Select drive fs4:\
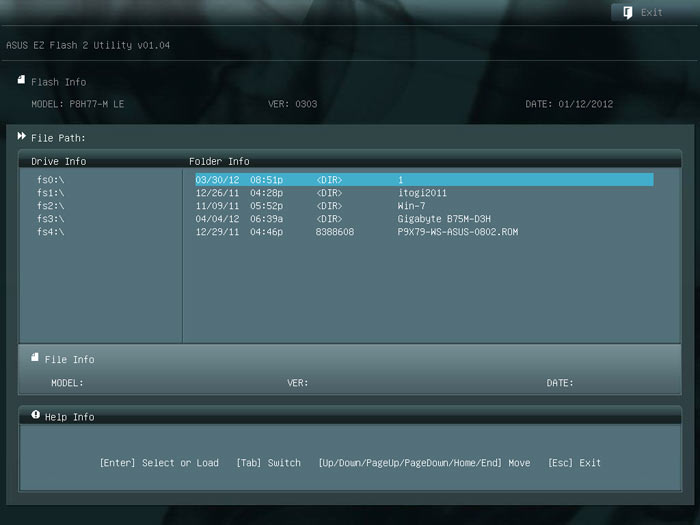This screenshot has width=700, height=525. tap(50, 232)
